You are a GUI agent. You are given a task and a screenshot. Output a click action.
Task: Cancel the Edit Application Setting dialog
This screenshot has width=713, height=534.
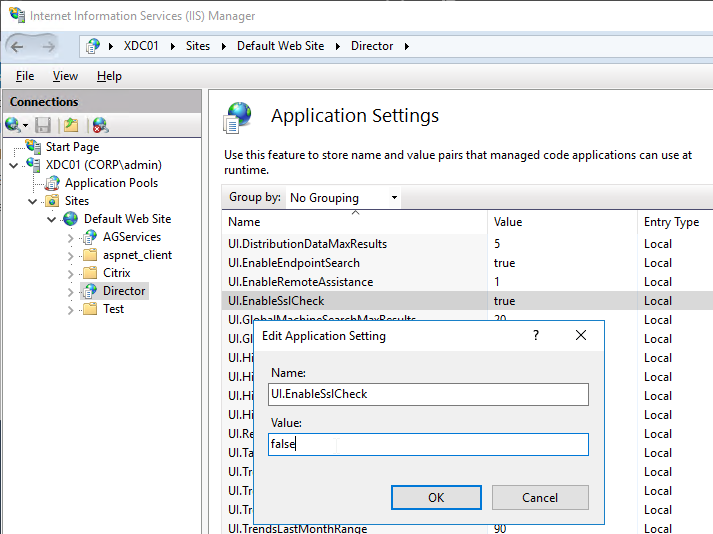[x=540, y=497]
